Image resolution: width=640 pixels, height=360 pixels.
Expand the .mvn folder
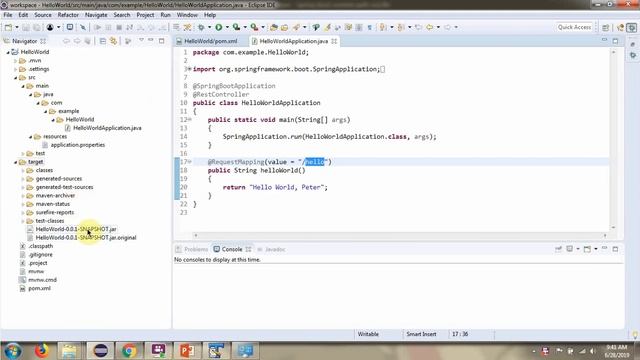point(16,61)
